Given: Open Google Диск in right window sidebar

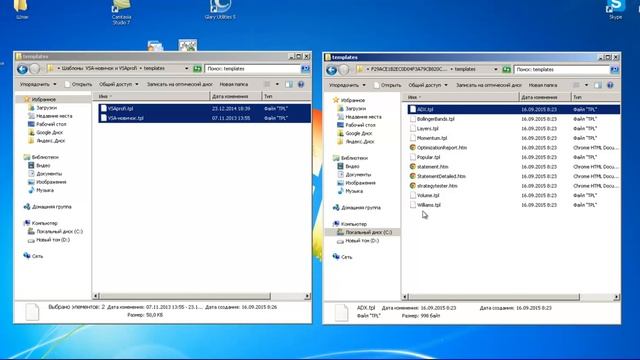Looking at the screenshot, I should coord(354,133).
